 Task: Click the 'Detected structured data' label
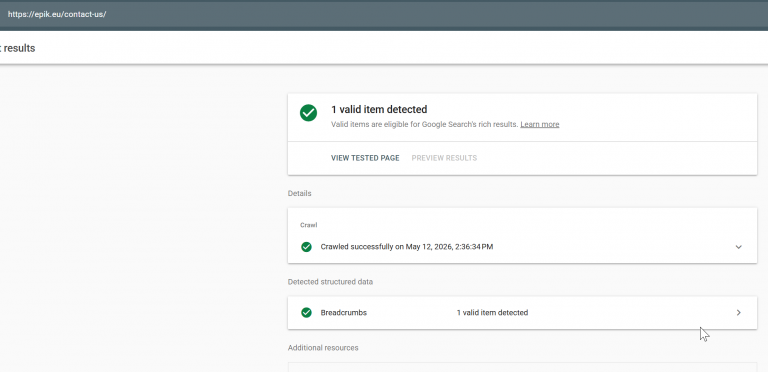330,282
